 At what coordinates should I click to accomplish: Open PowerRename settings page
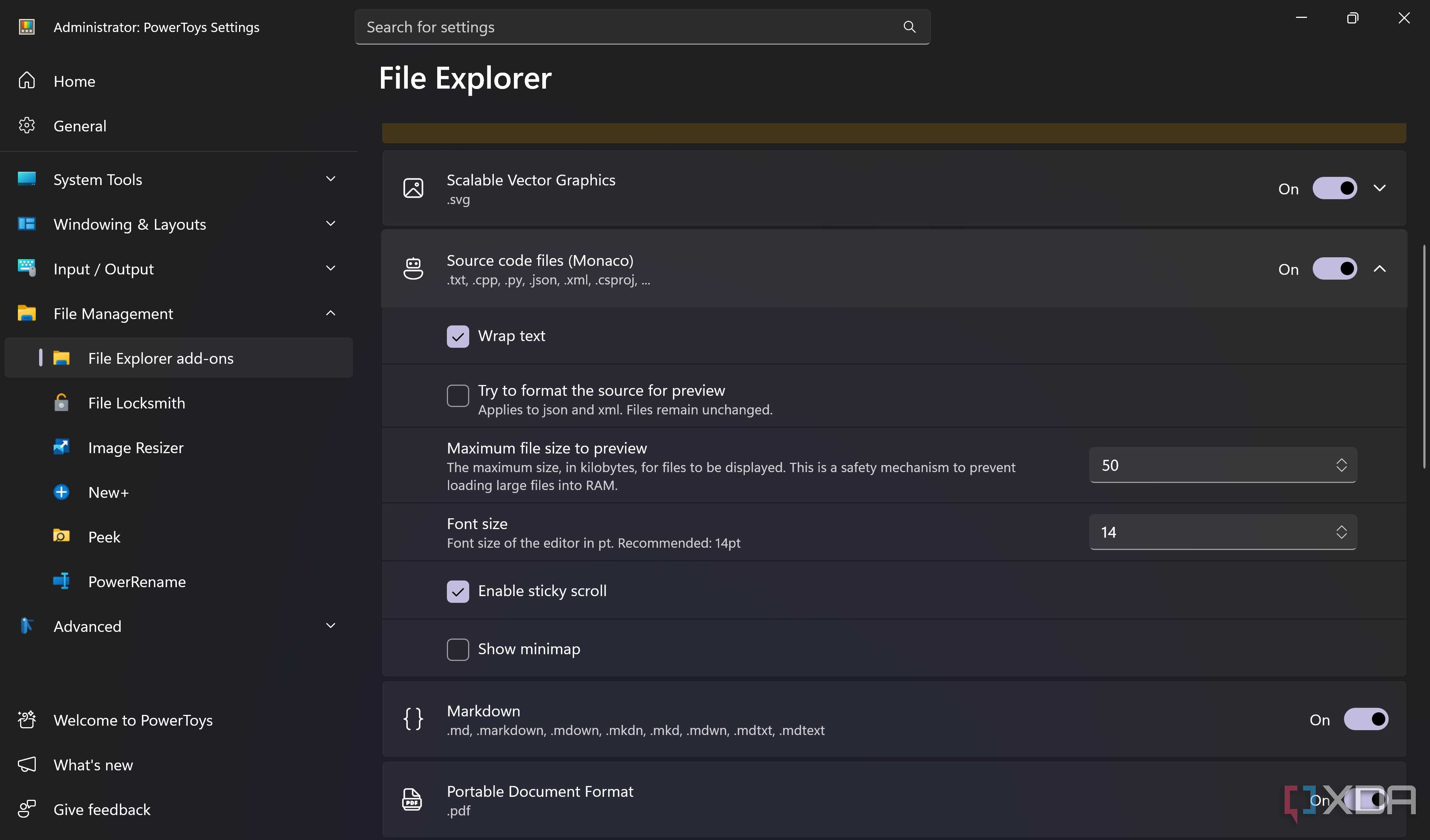pyautogui.click(x=178, y=581)
